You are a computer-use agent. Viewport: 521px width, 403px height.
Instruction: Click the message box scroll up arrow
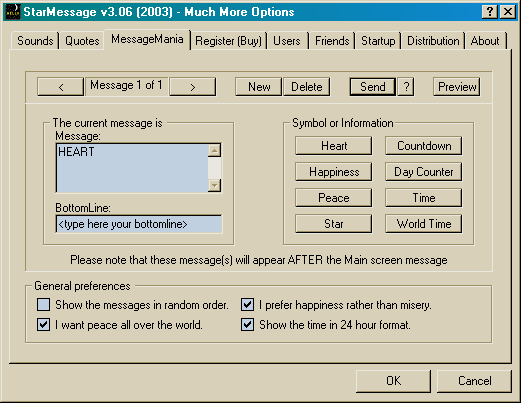point(214,150)
